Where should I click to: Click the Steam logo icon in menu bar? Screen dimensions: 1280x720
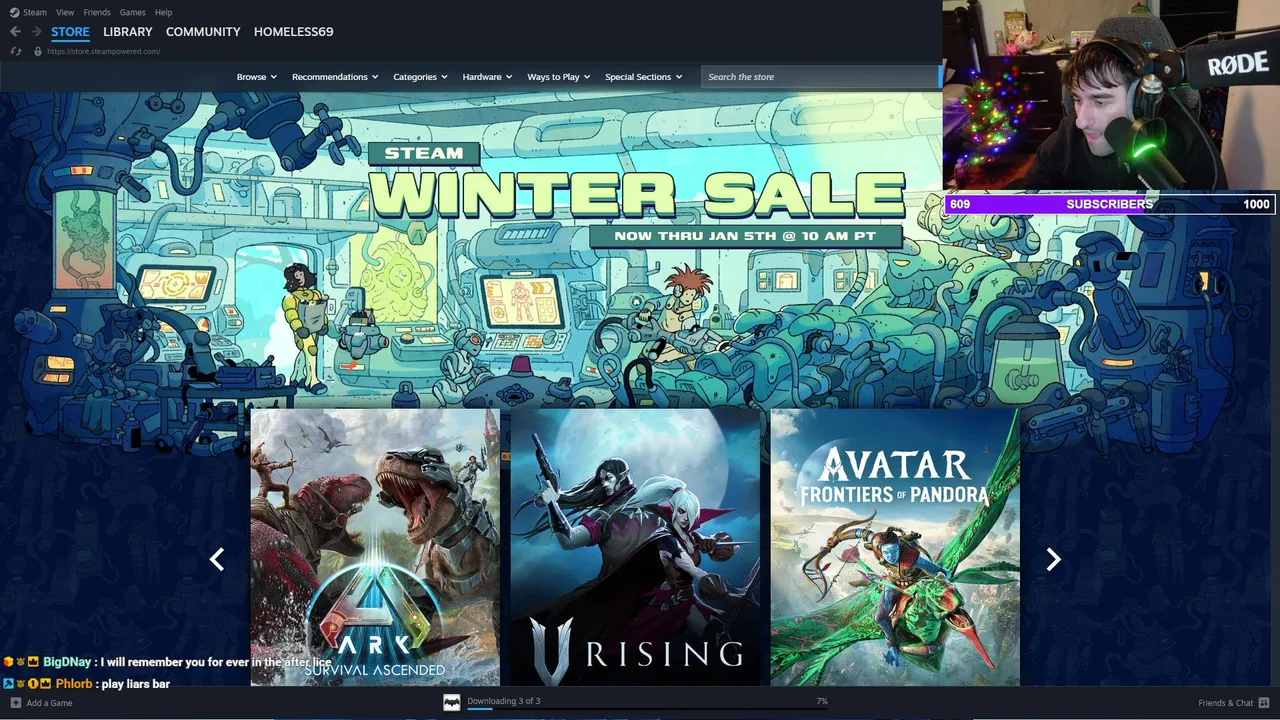pyautogui.click(x=14, y=12)
